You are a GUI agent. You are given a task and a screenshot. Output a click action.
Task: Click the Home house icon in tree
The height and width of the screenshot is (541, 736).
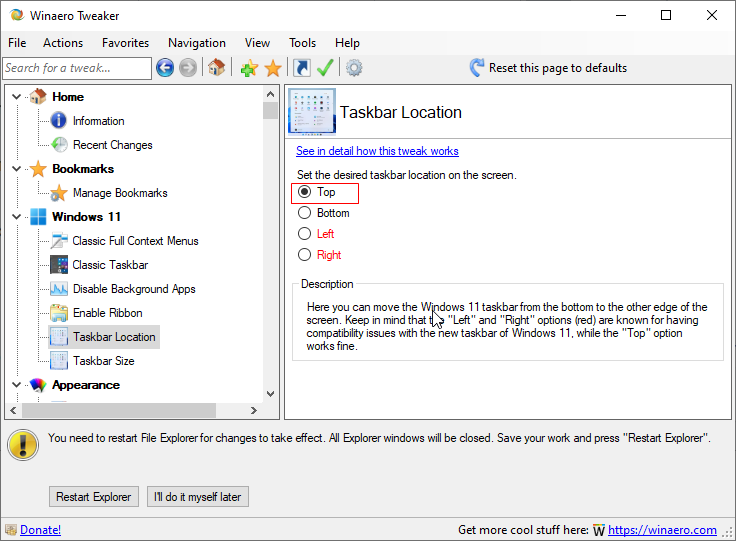coord(38,96)
